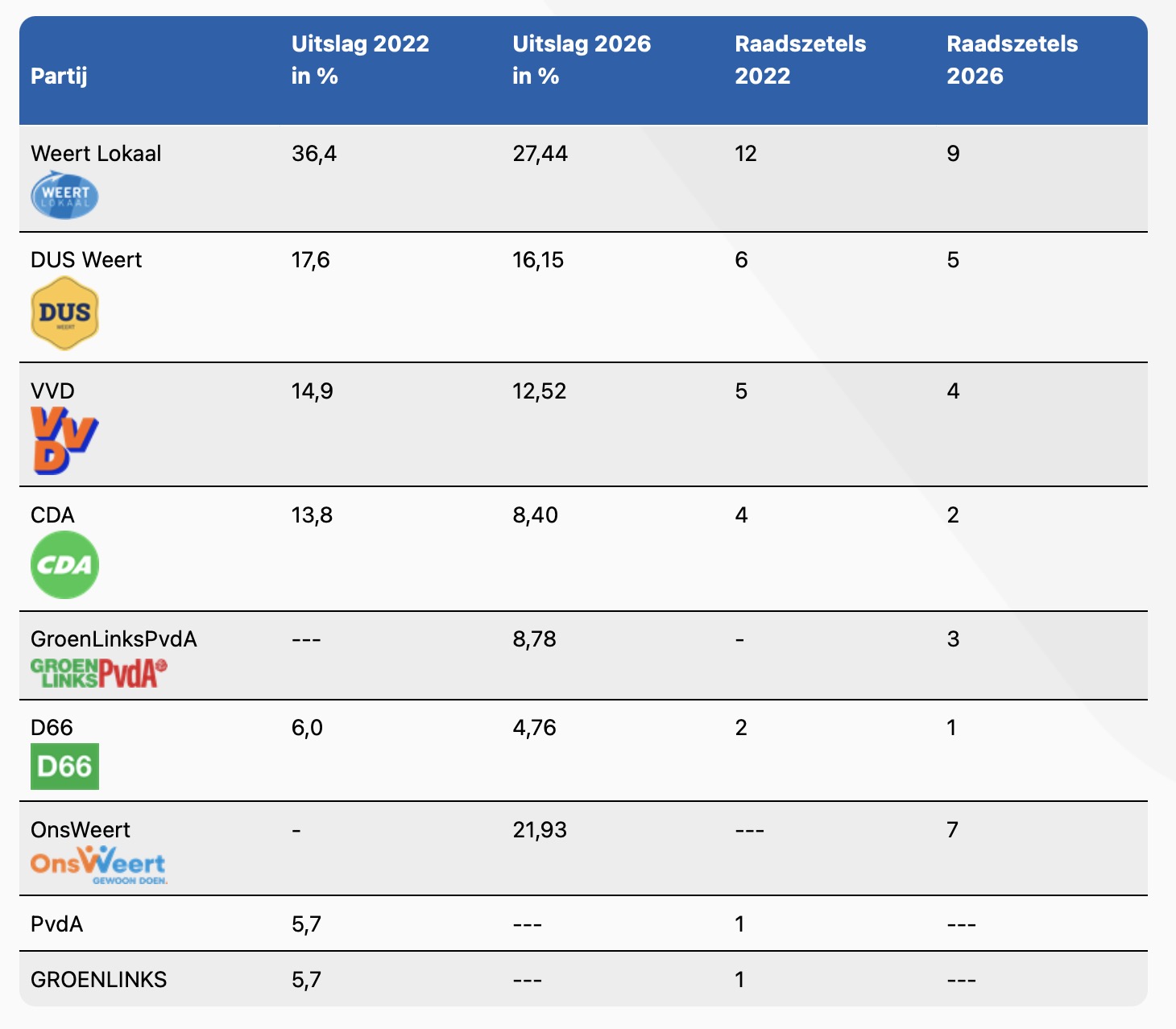Click the Partij column header
This screenshot has width=1176, height=1029.
tap(59, 76)
